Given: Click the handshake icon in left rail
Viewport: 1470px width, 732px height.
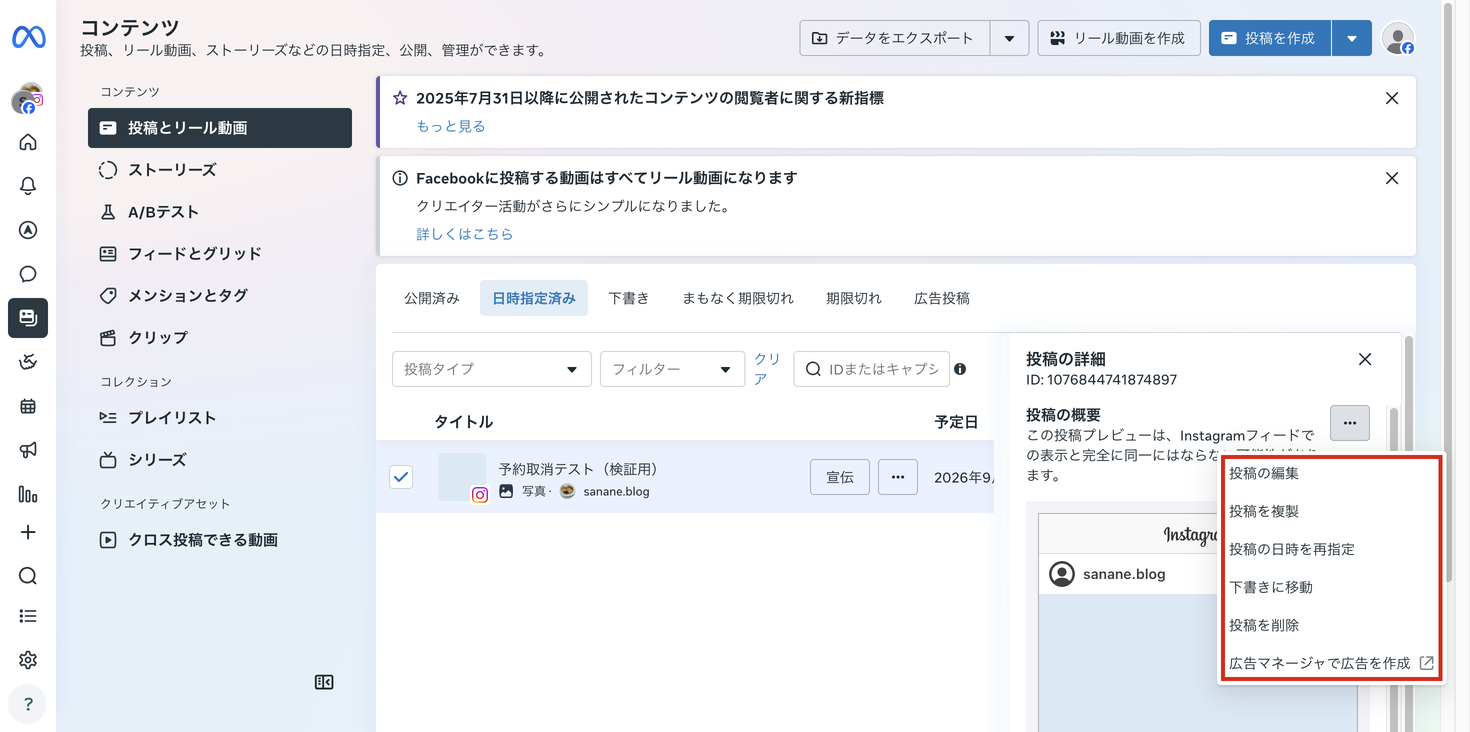Looking at the screenshot, I should click(x=28, y=362).
